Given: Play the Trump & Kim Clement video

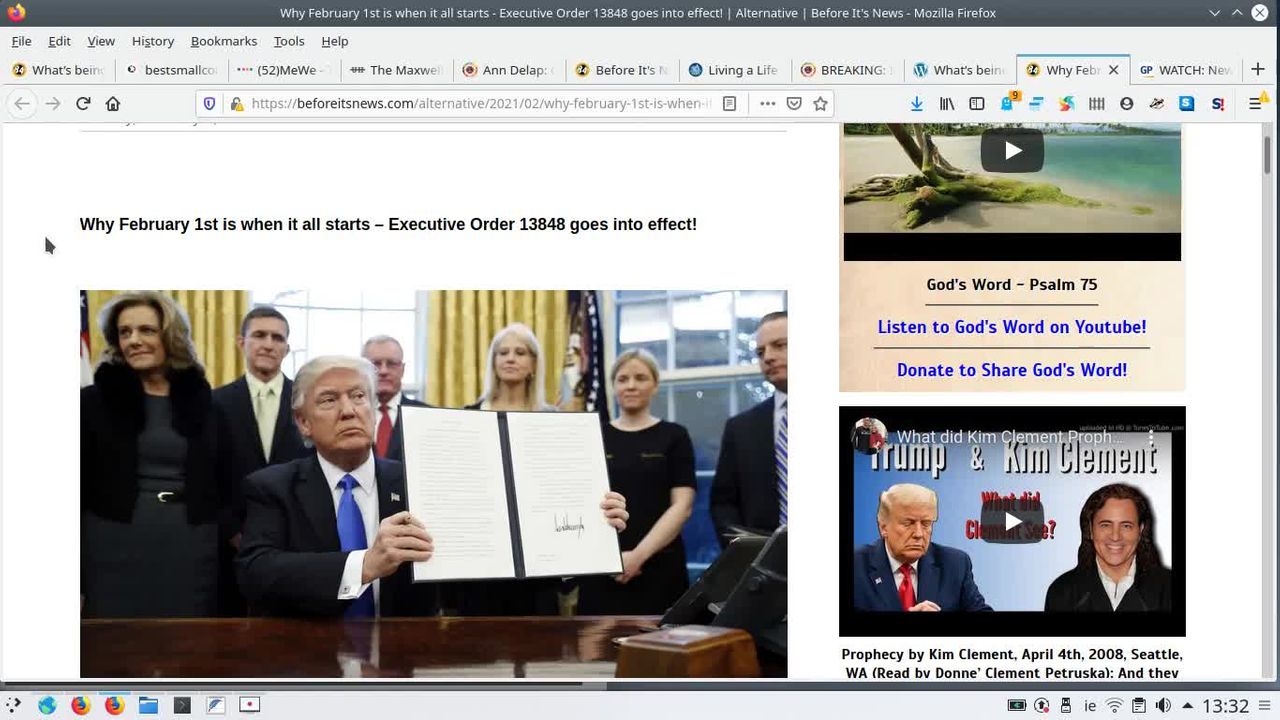Looking at the screenshot, I should (x=1012, y=522).
